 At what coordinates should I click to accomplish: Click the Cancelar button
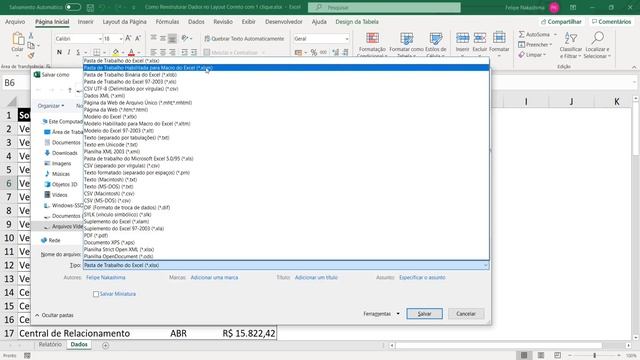[x=466, y=313]
